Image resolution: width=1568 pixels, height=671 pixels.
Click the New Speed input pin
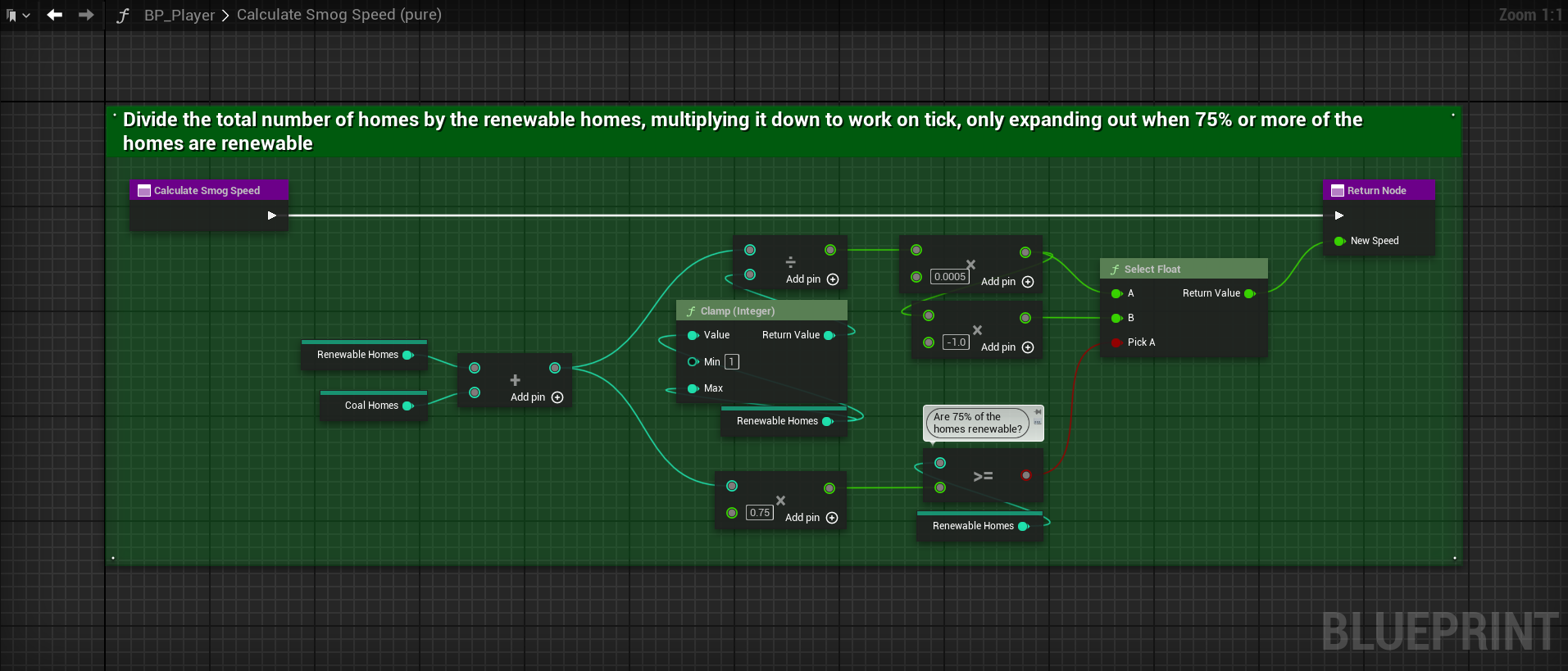1340,241
